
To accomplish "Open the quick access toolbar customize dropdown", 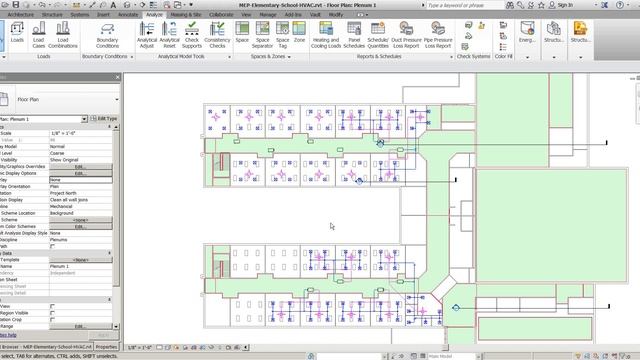I will click(x=191, y=5).
